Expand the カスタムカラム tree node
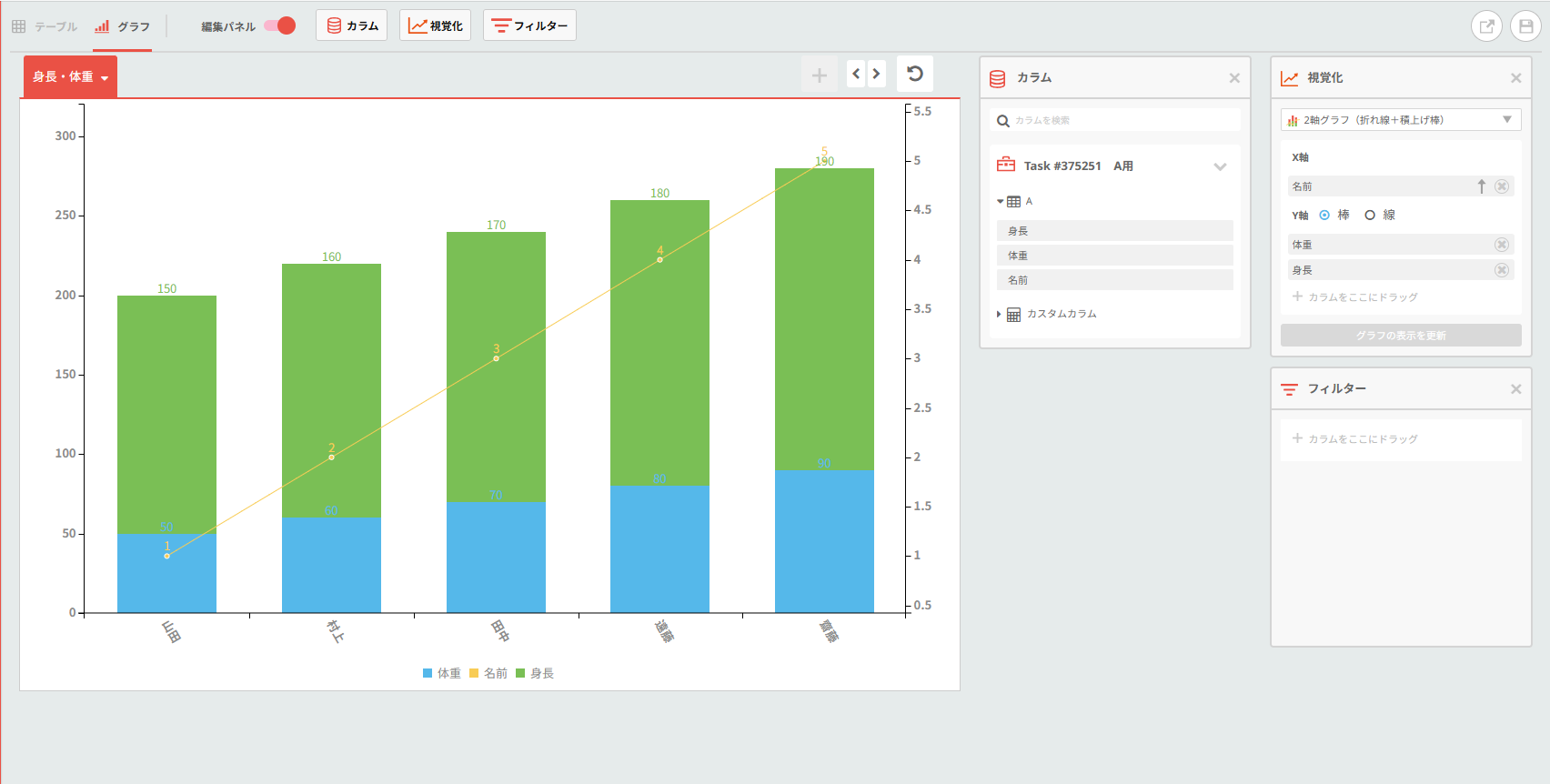This screenshot has height=784, width=1550. click(999, 315)
